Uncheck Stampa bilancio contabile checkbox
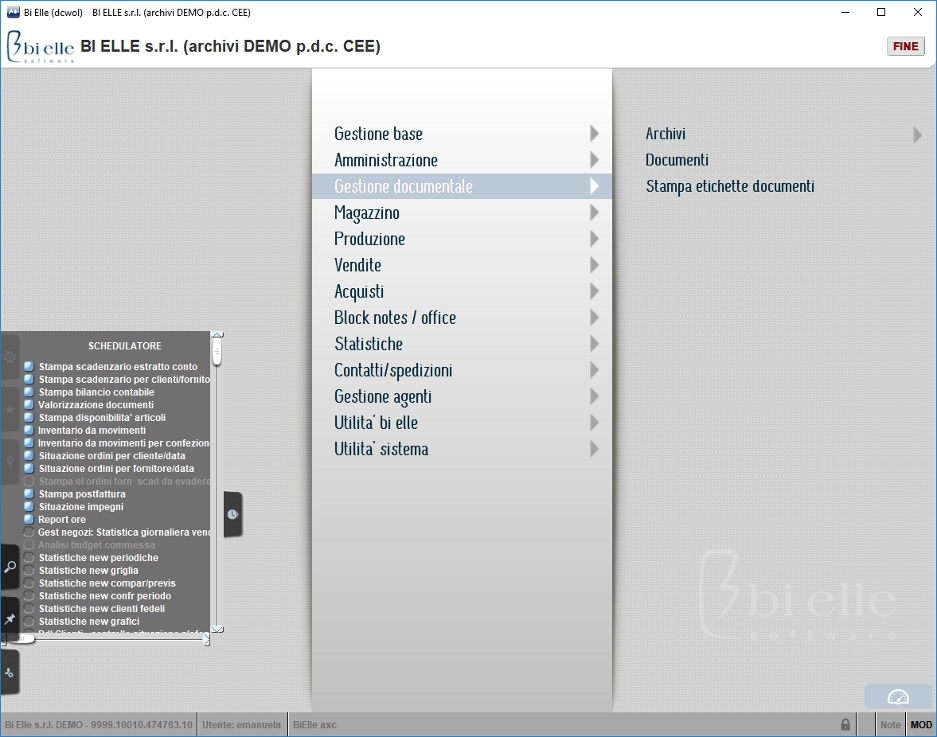 pos(29,392)
